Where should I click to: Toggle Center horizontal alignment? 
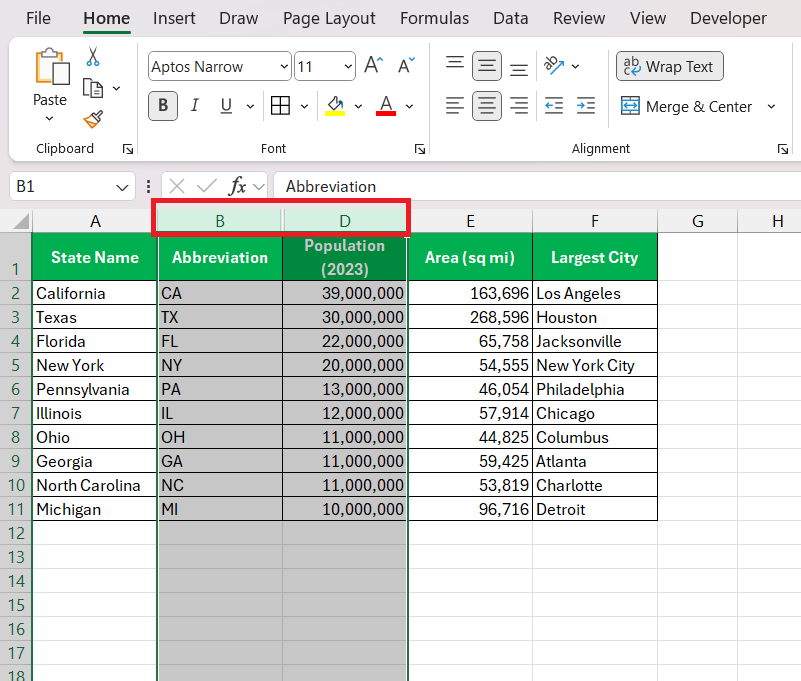(486, 106)
